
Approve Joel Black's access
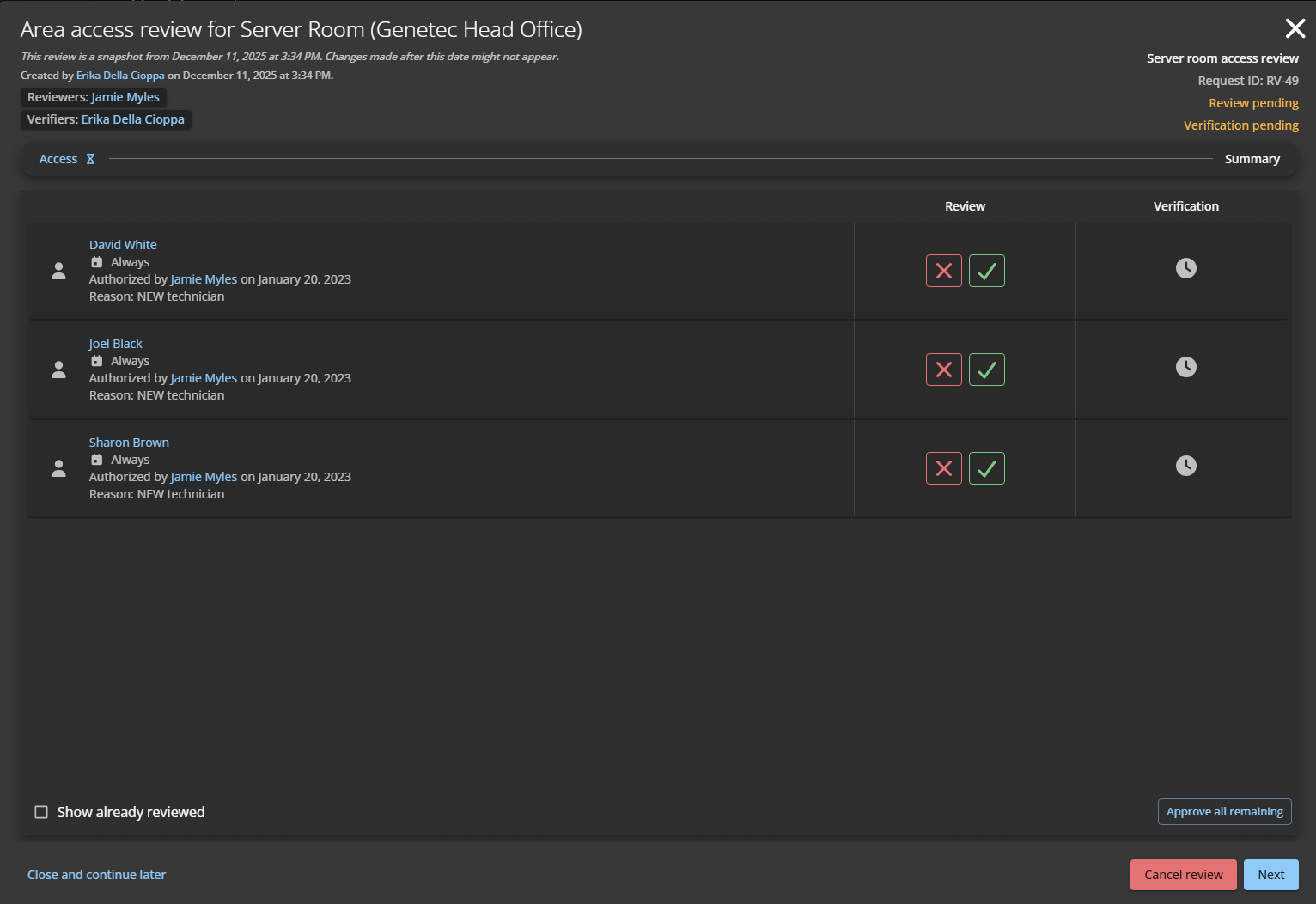pos(986,369)
